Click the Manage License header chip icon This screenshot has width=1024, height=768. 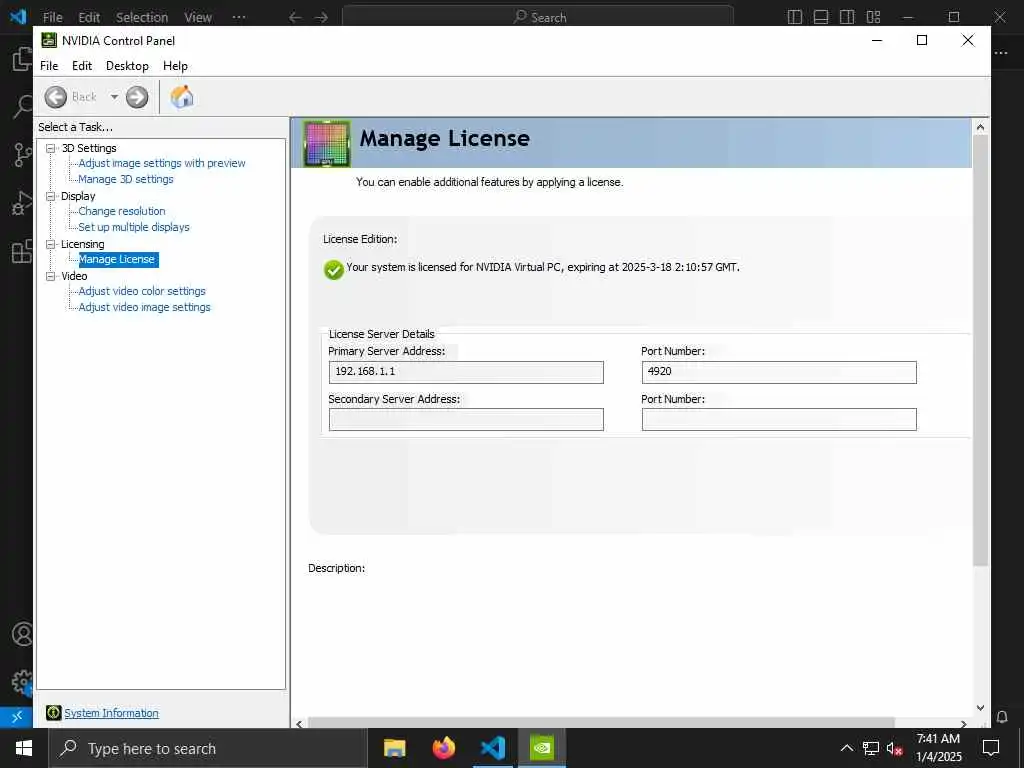pos(327,143)
